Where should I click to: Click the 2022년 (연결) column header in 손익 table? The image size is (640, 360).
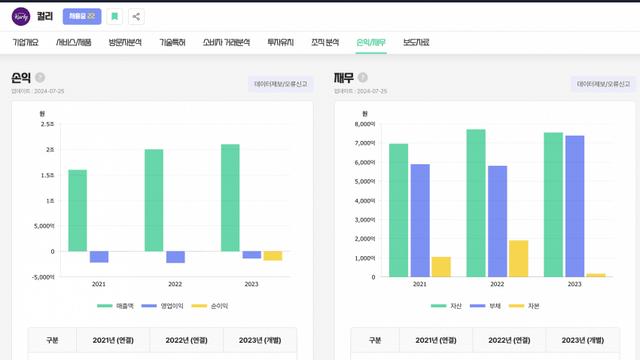tap(187, 340)
